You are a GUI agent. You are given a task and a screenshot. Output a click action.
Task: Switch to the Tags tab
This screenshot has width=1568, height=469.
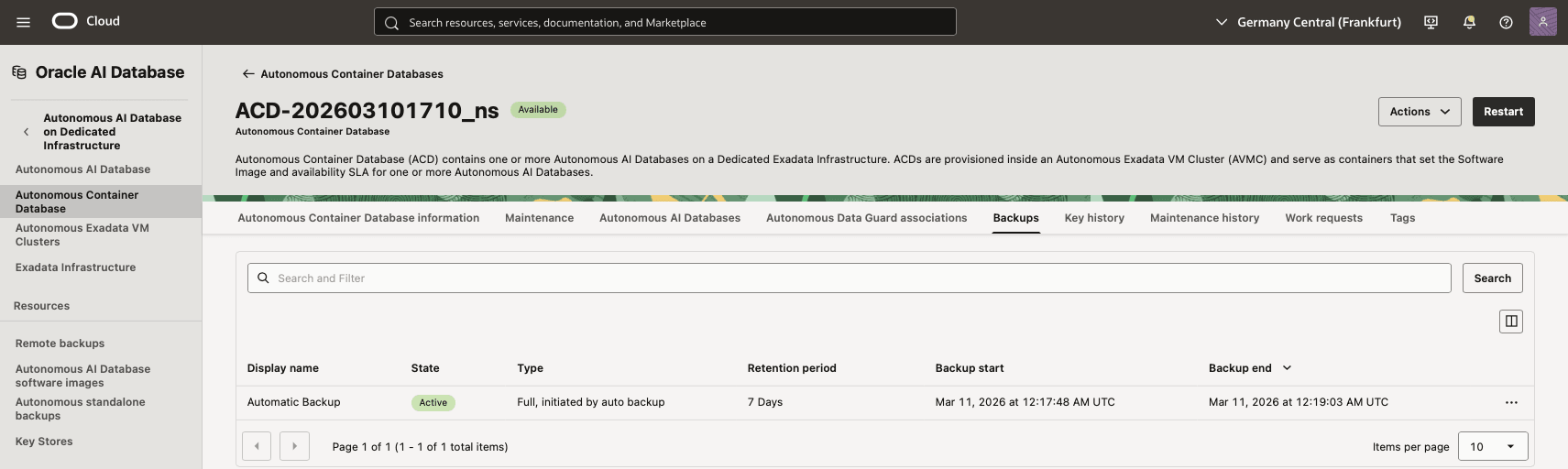1402,218
